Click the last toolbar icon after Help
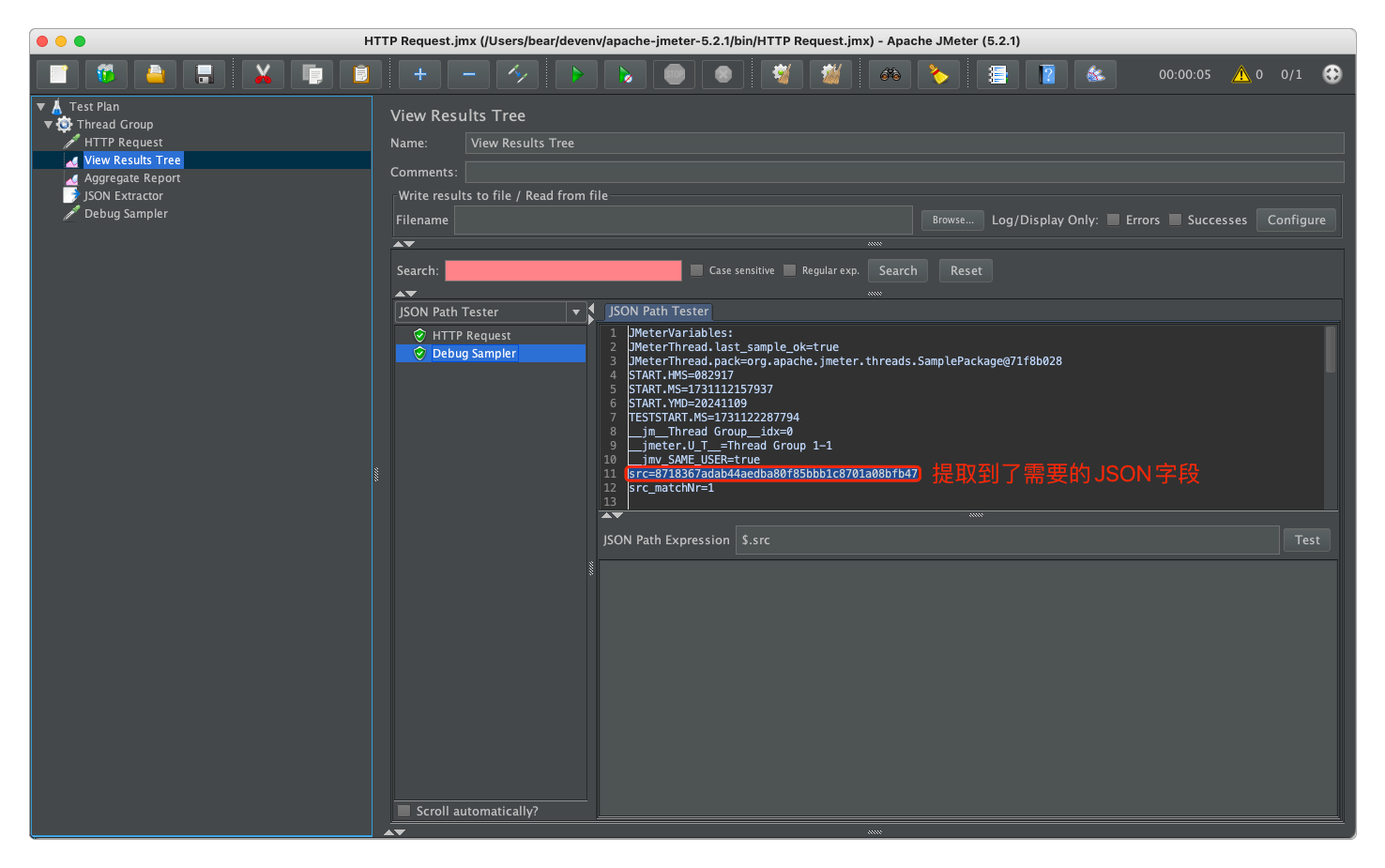 [1095, 74]
